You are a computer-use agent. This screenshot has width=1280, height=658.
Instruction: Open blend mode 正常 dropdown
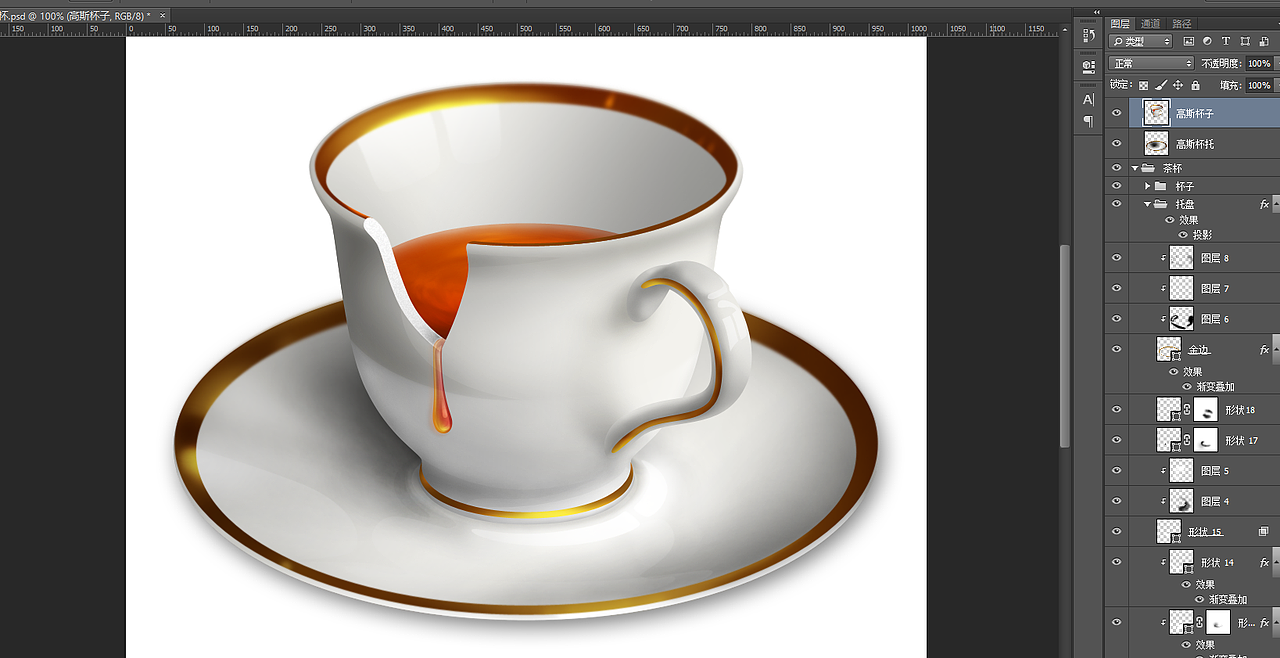(x=1151, y=63)
